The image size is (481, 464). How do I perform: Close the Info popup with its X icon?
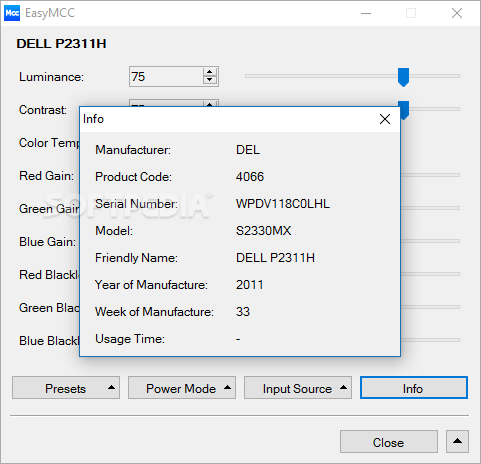(385, 119)
